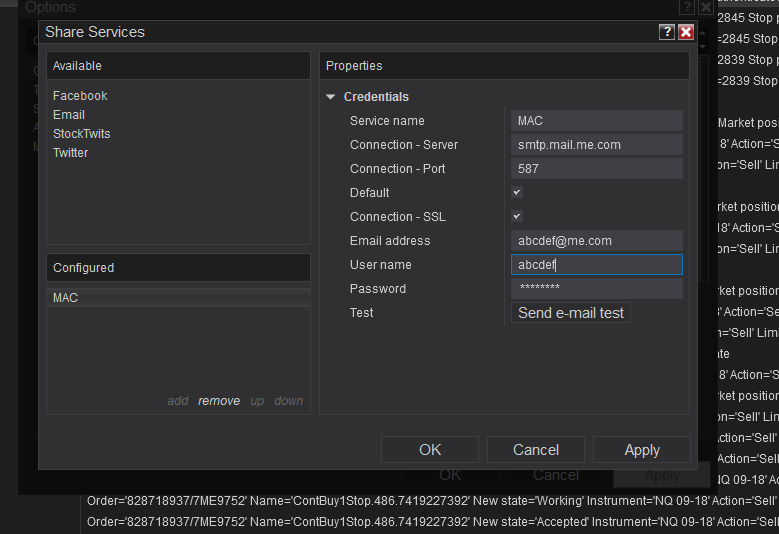The image size is (779, 534).
Task: Click the Password input field
Action: tap(596, 288)
